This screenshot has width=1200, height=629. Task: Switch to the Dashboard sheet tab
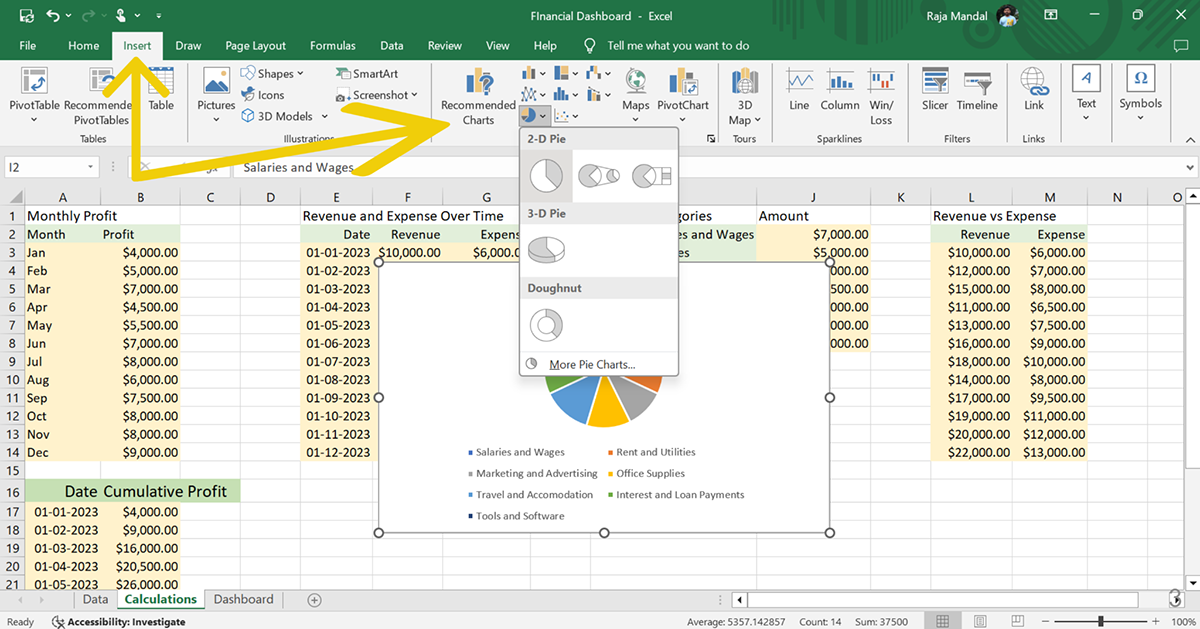point(243,599)
